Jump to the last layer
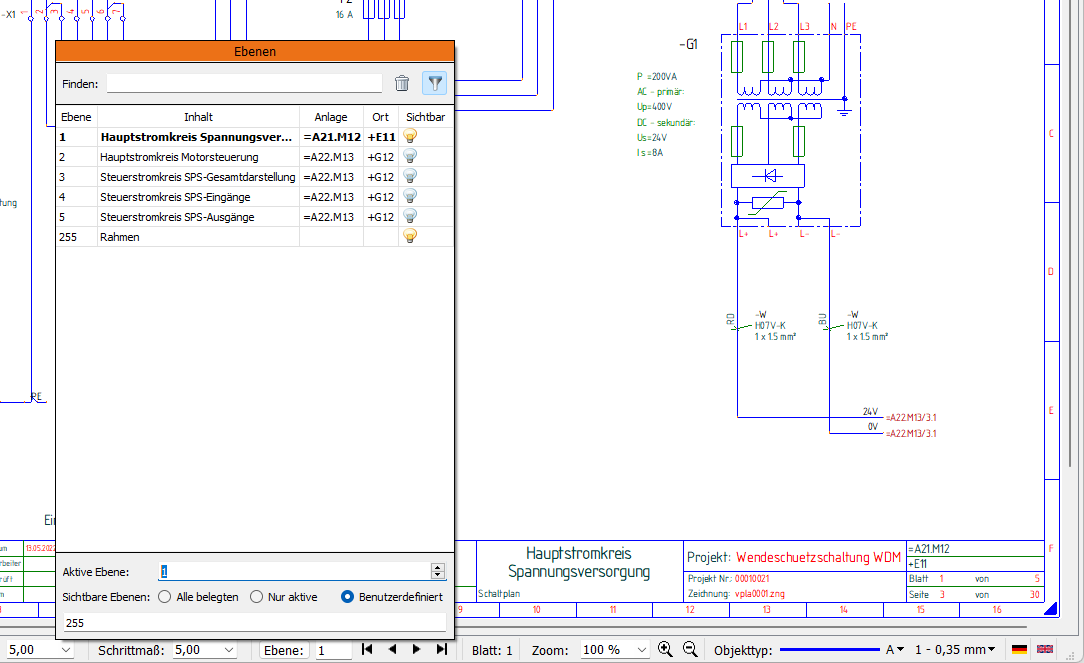 pos(441,650)
